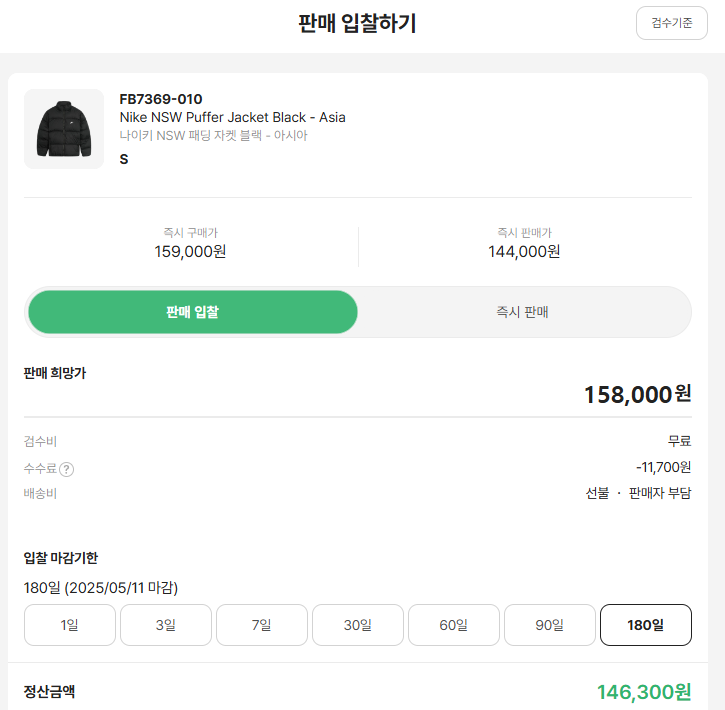Click the 즉시 판매가 144,000원 price
This screenshot has width=725, height=710.
click(x=524, y=251)
